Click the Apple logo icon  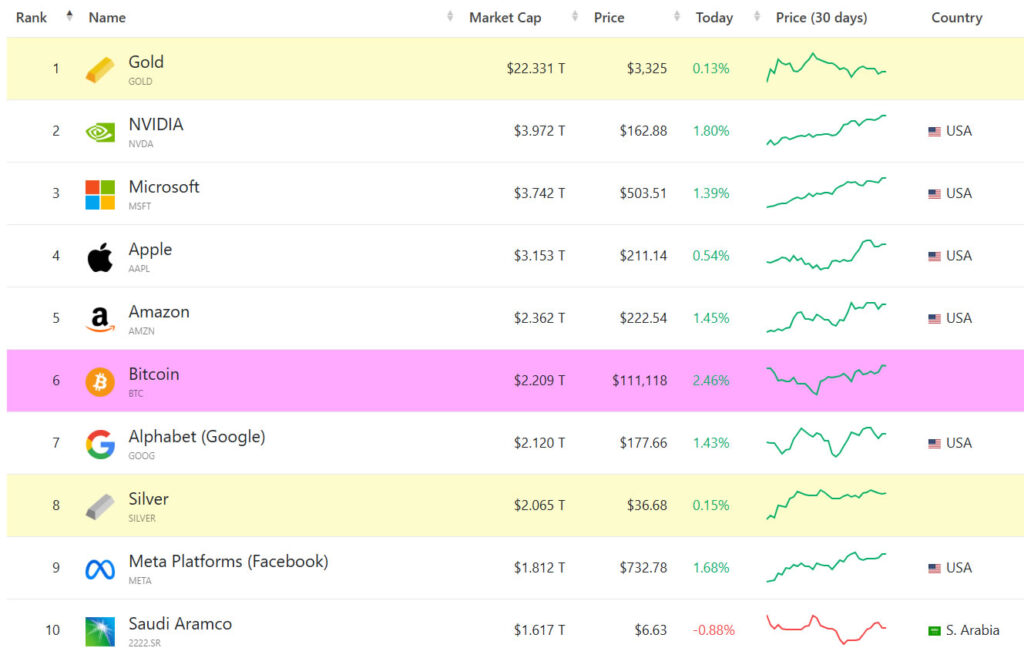click(x=100, y=256)
